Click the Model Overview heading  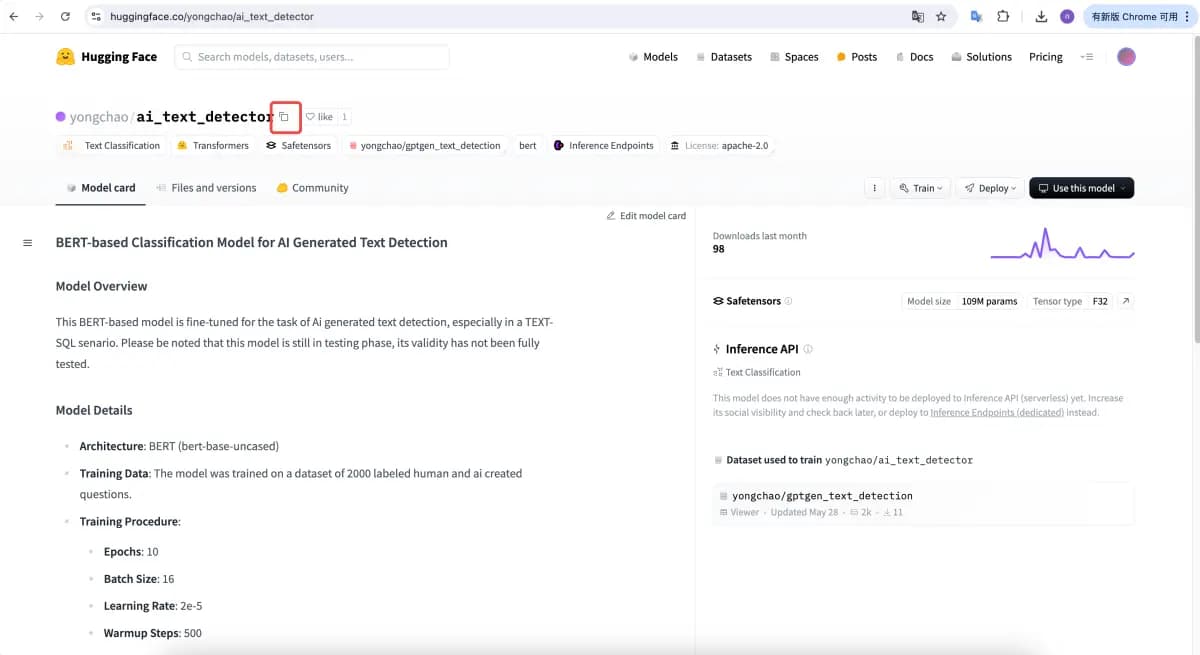pyautogui.click(x=101, y=286)
